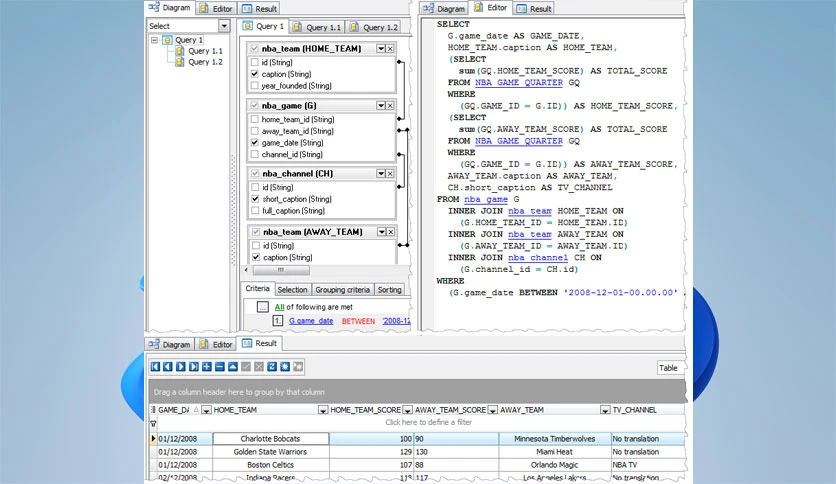Screen dimensions: 836x484
Task: Open HOME_TEAM column filter dropdown
Action: pyautogui.click(x=323, y=410)
